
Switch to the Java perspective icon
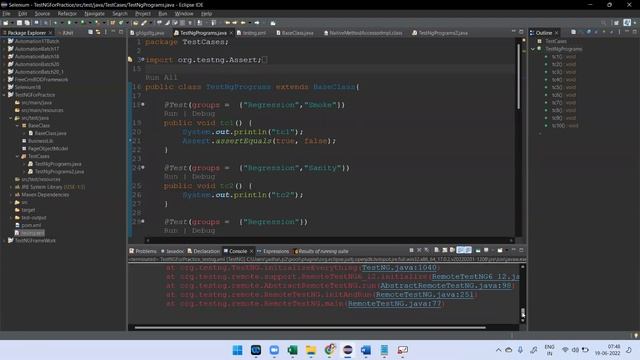(x=627, y=23)
